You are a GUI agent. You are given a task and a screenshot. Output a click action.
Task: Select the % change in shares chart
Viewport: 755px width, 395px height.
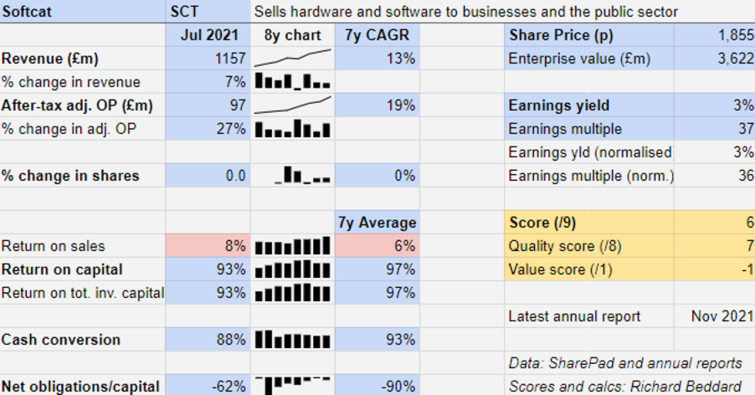302,175
